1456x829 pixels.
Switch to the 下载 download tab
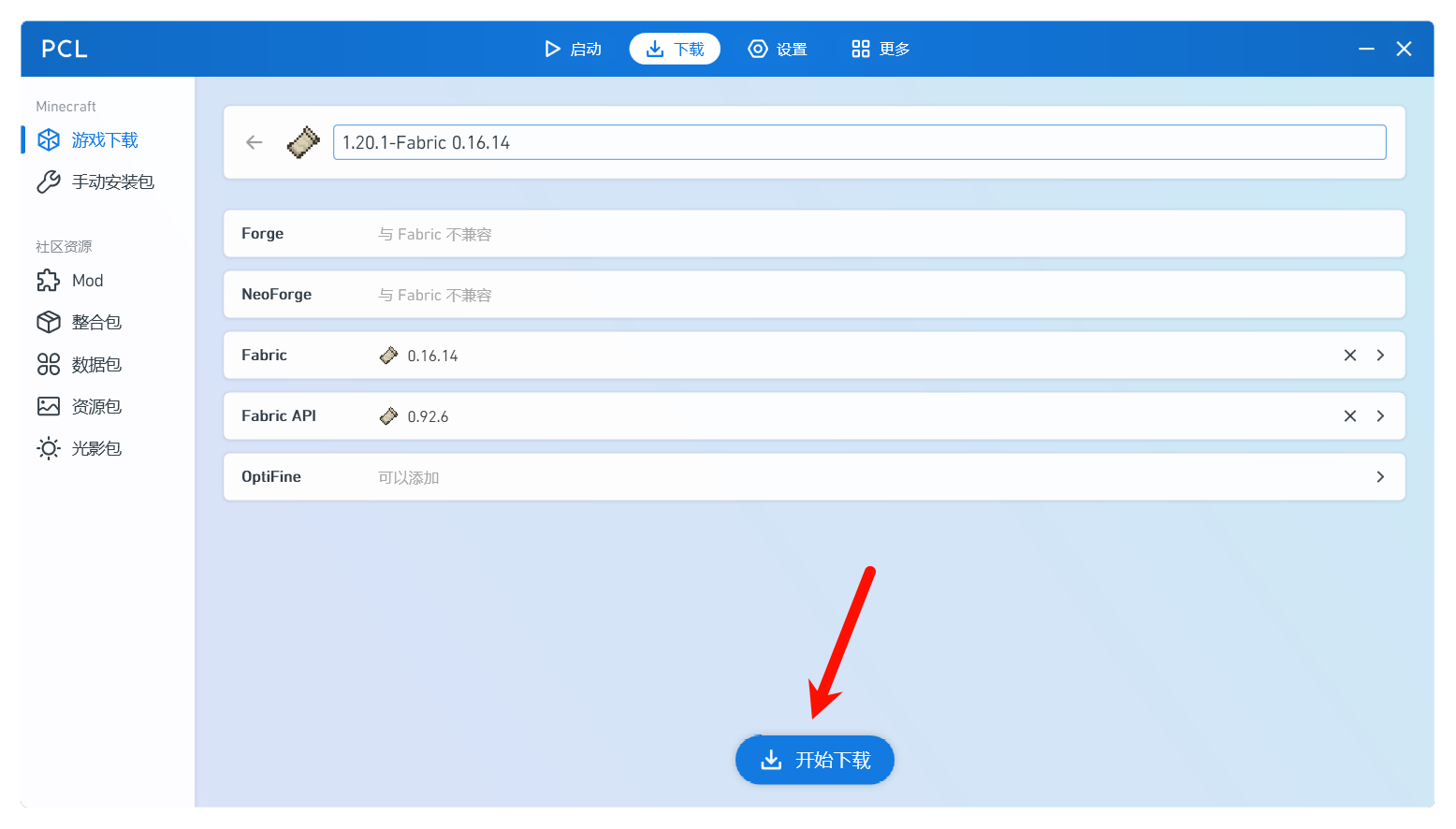(x=675, y=49)
